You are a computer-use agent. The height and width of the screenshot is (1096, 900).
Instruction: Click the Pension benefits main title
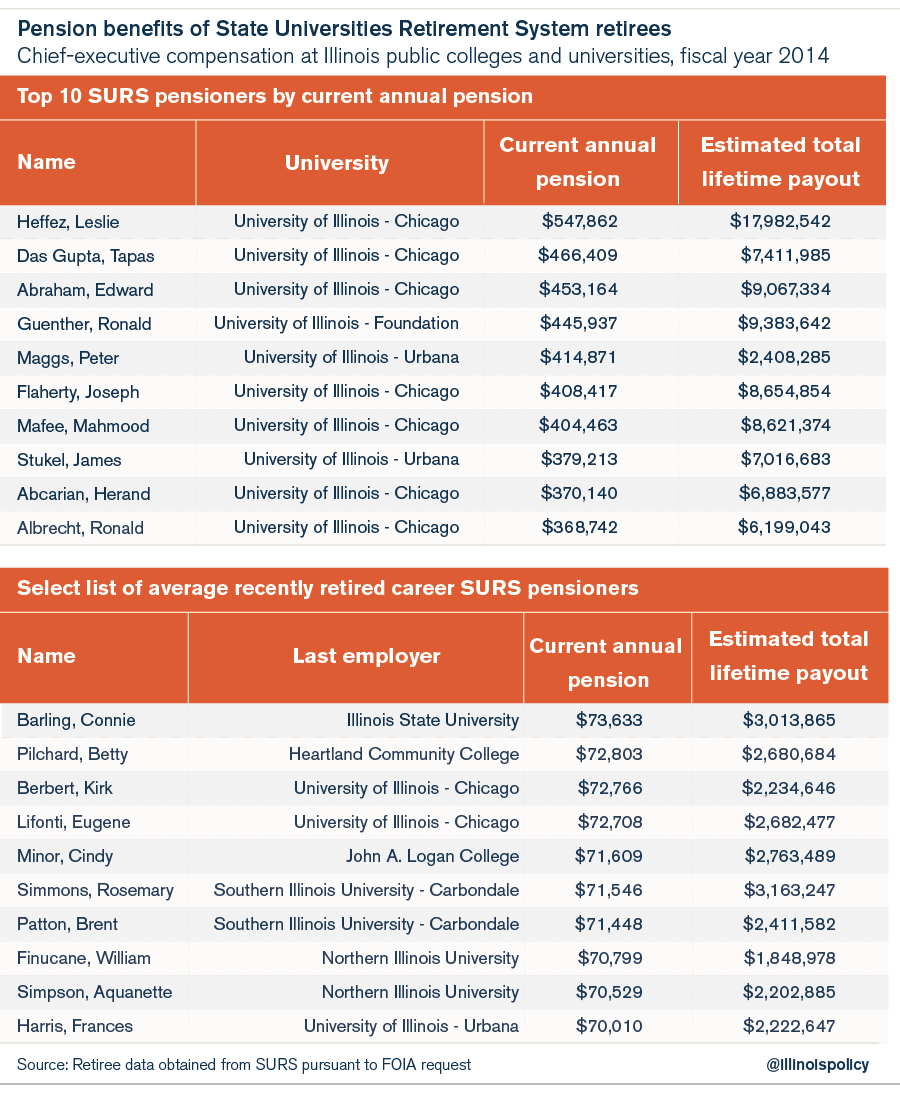[344, 29]
